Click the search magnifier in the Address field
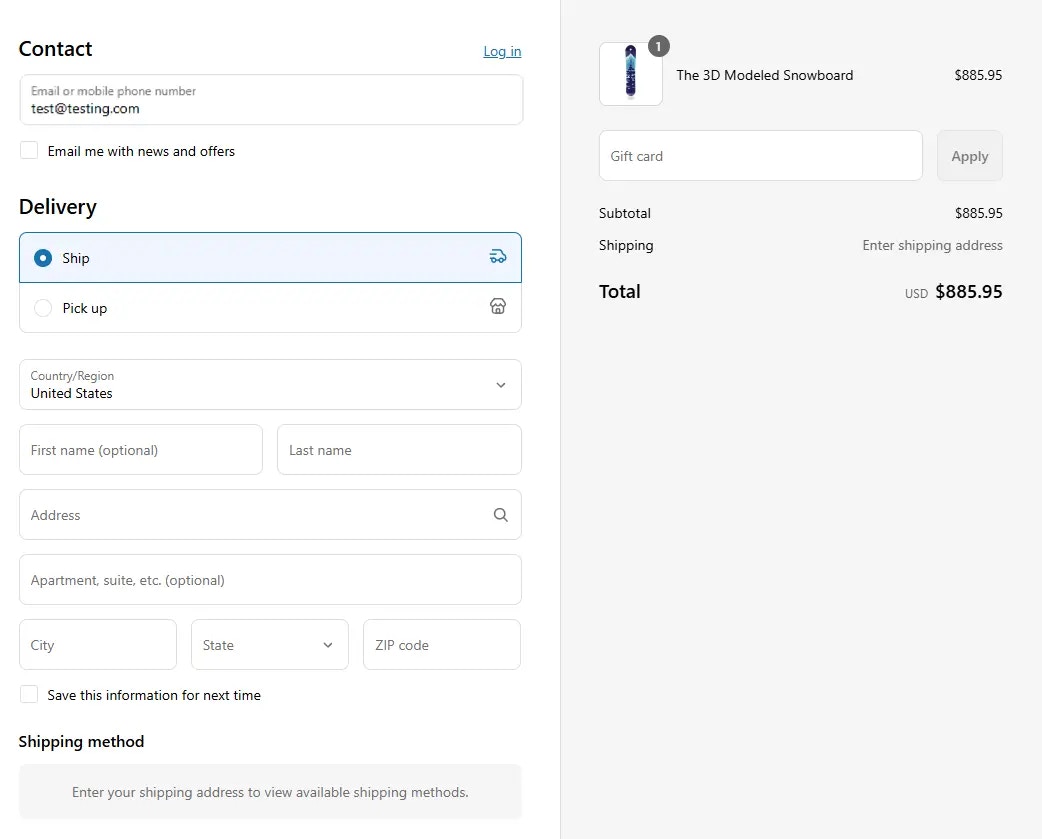Screen dimensions: 1042x839 pos(500,515)
